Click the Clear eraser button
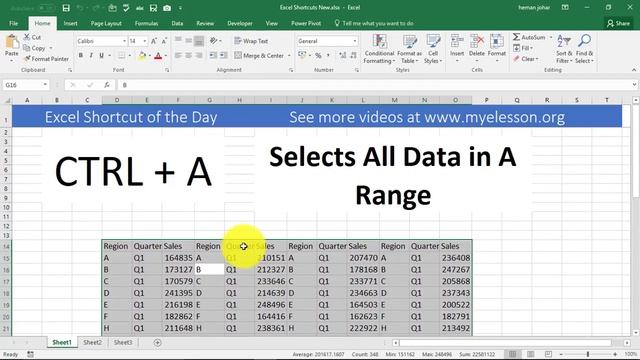640x360 pixels. point(526,59)
